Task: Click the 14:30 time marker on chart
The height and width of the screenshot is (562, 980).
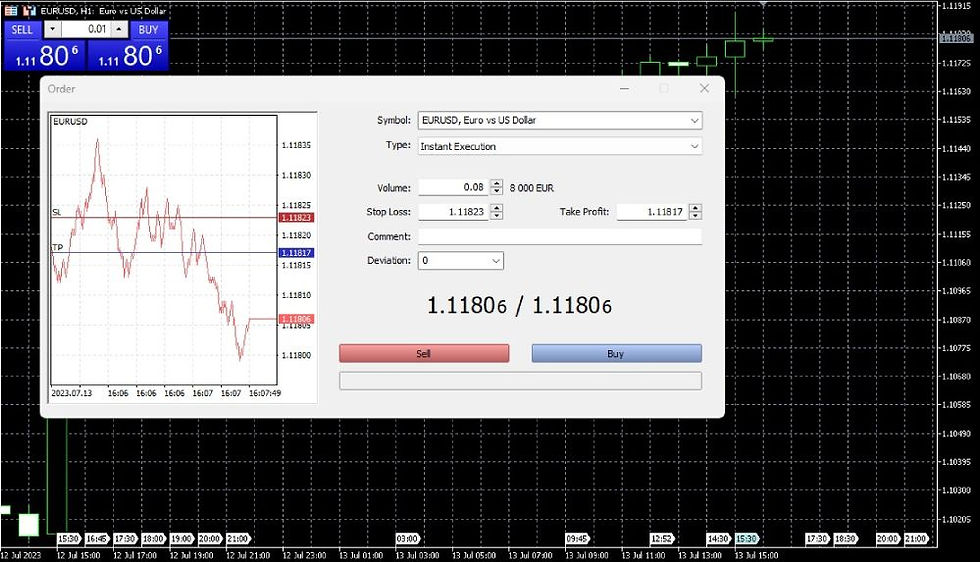Action: 718,538
